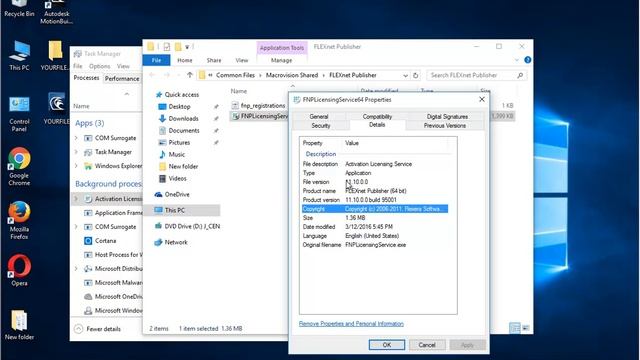Click the Up arrow in Explorer address bar

point(189,75)
